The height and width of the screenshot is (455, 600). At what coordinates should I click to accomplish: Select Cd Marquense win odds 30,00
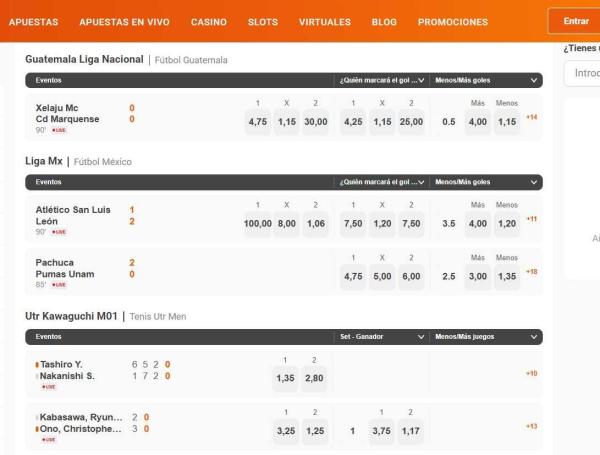[x=316, y=122]
